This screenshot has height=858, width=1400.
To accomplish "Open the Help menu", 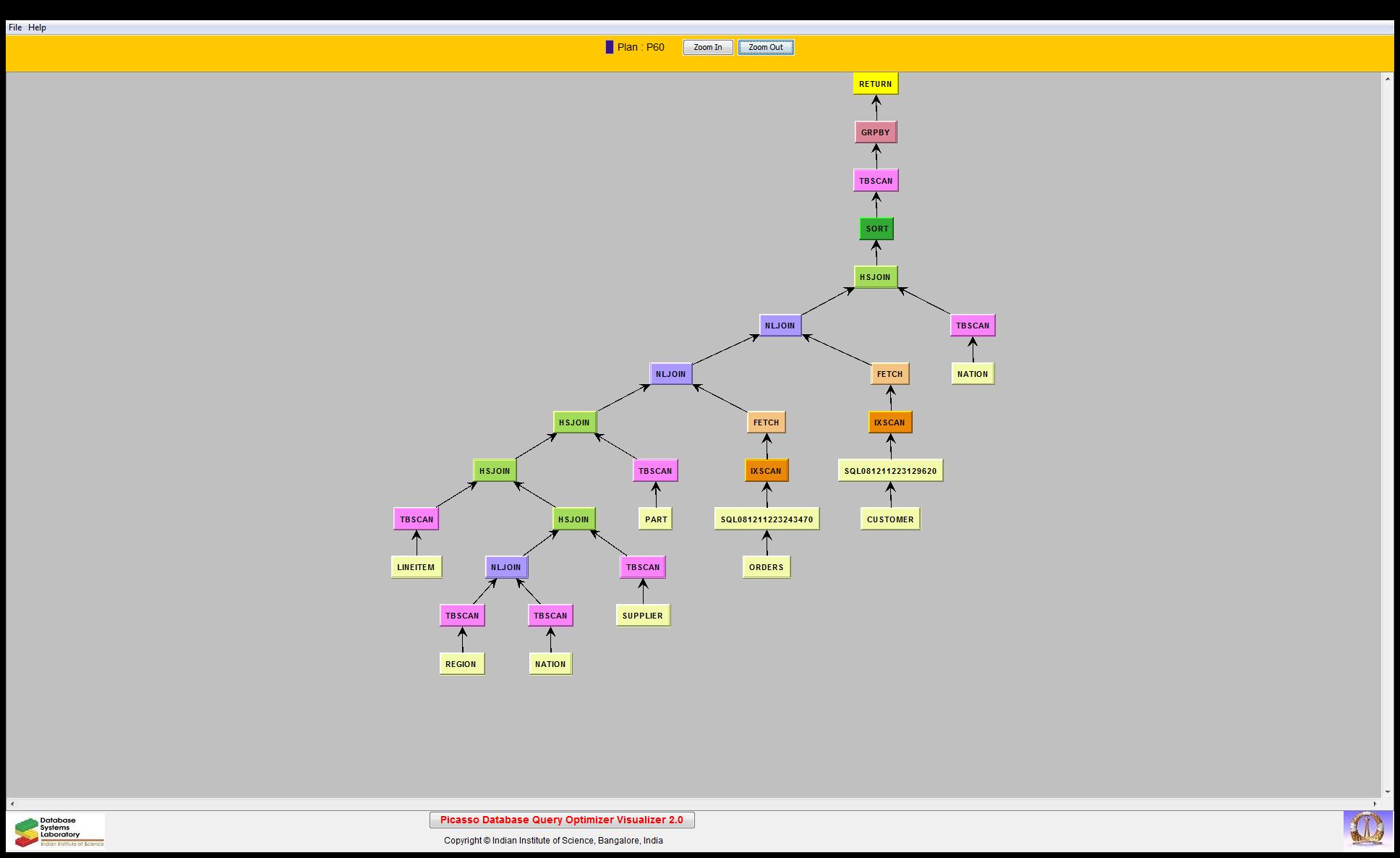I will 38,27.
